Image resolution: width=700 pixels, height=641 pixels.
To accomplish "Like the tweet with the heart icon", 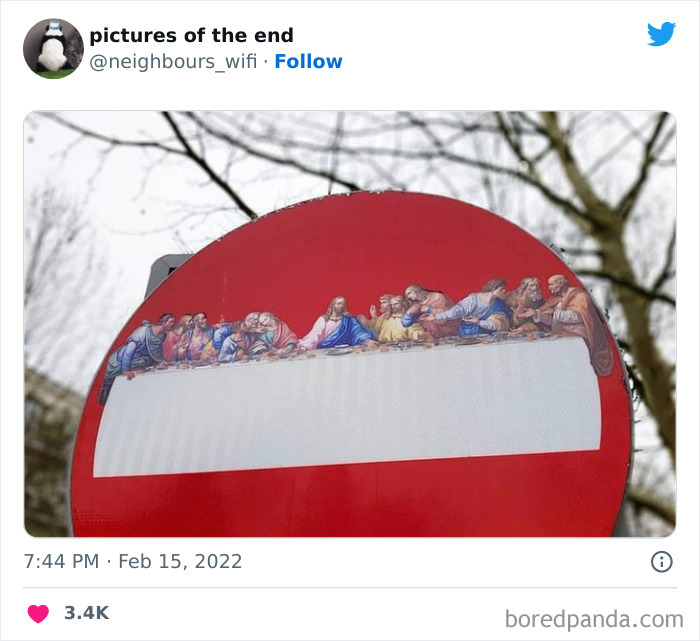I will click(38, 613).
